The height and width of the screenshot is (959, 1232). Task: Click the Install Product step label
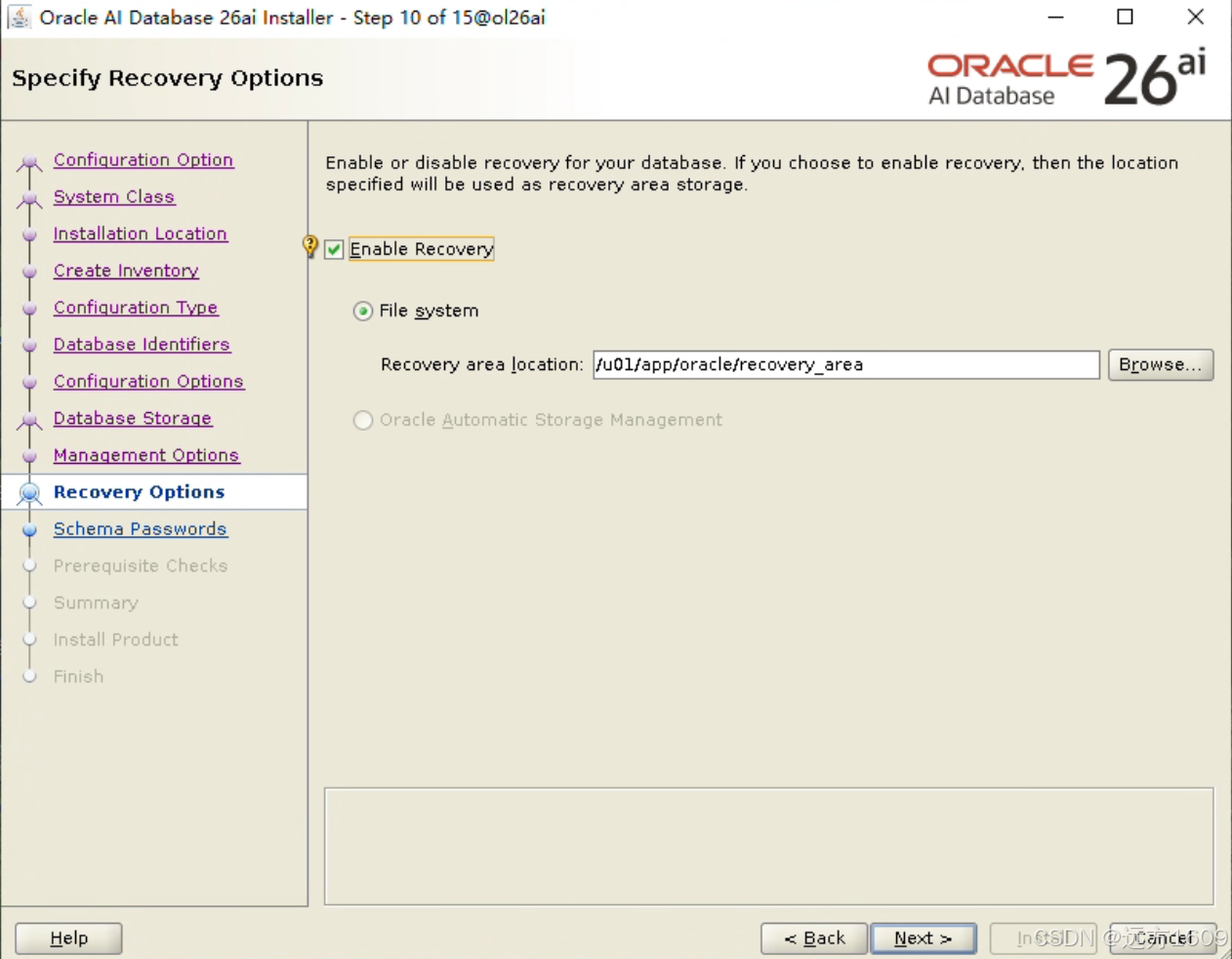pos(116,640)
